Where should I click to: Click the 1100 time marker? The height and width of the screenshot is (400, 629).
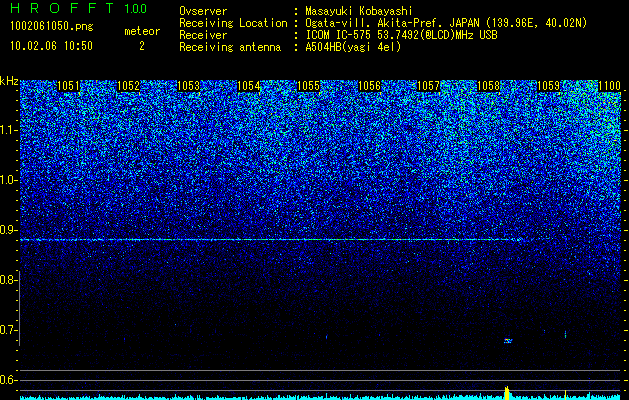tap(610, 86)
